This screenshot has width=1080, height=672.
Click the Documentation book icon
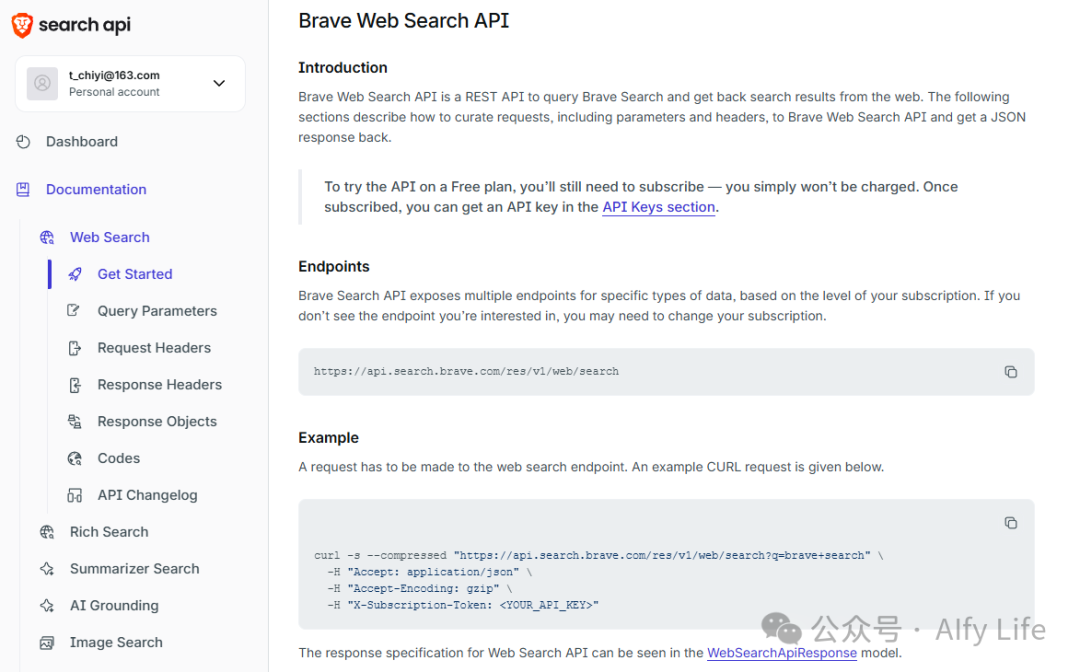click(x=23, y=189)
